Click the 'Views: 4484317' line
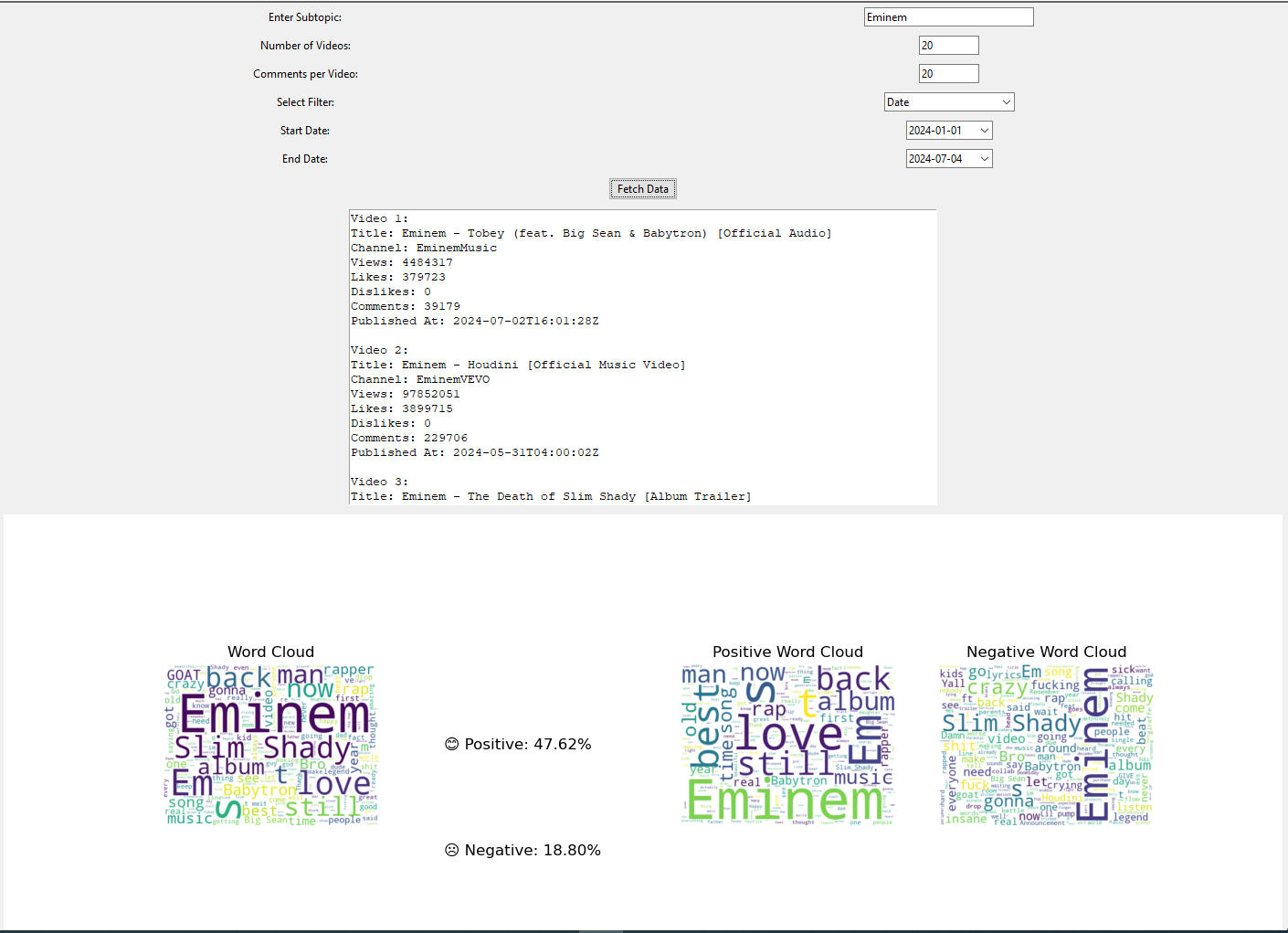Viewport: 1288px width, 933px height. [402, 262]
